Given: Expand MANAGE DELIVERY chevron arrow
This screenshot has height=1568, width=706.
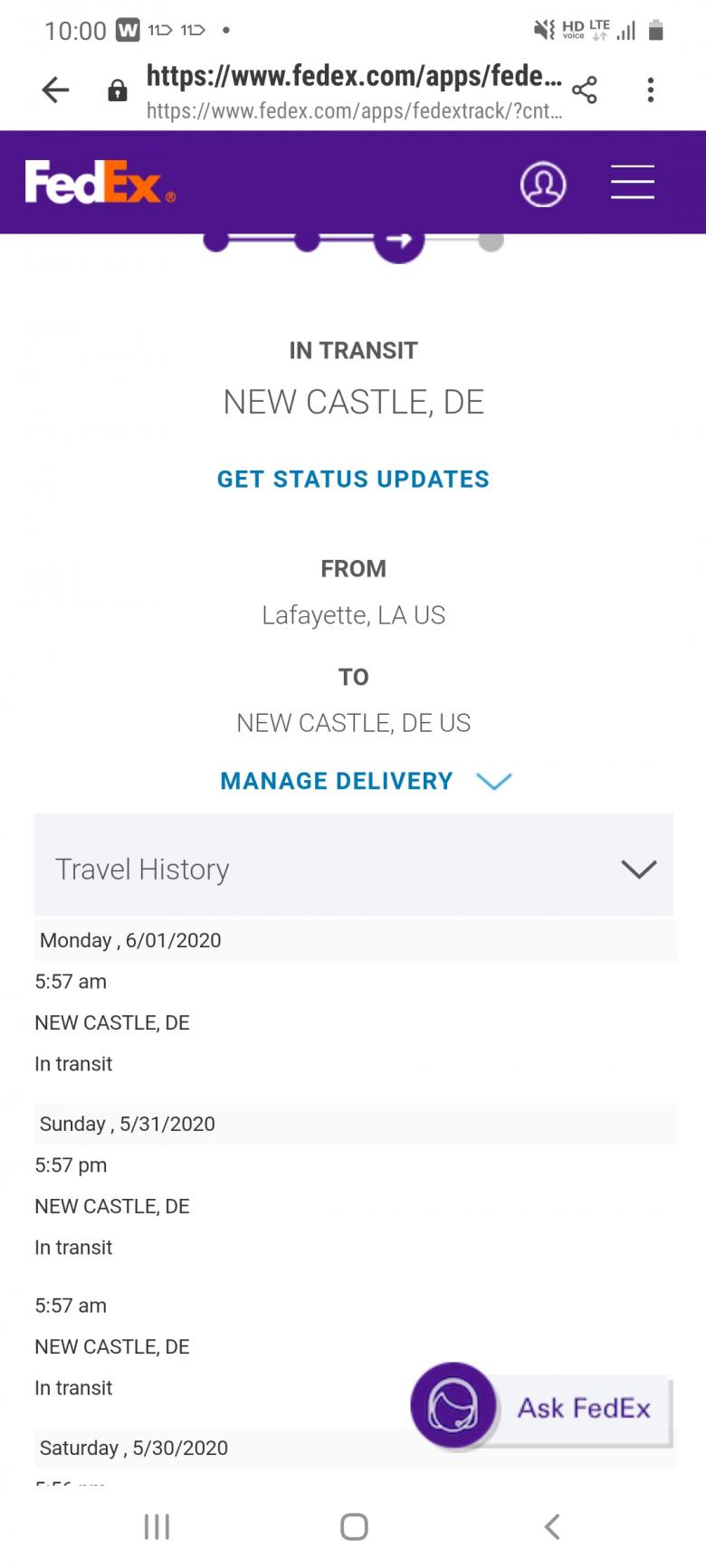Looking at the screenshot, I should tap(494, 781).
